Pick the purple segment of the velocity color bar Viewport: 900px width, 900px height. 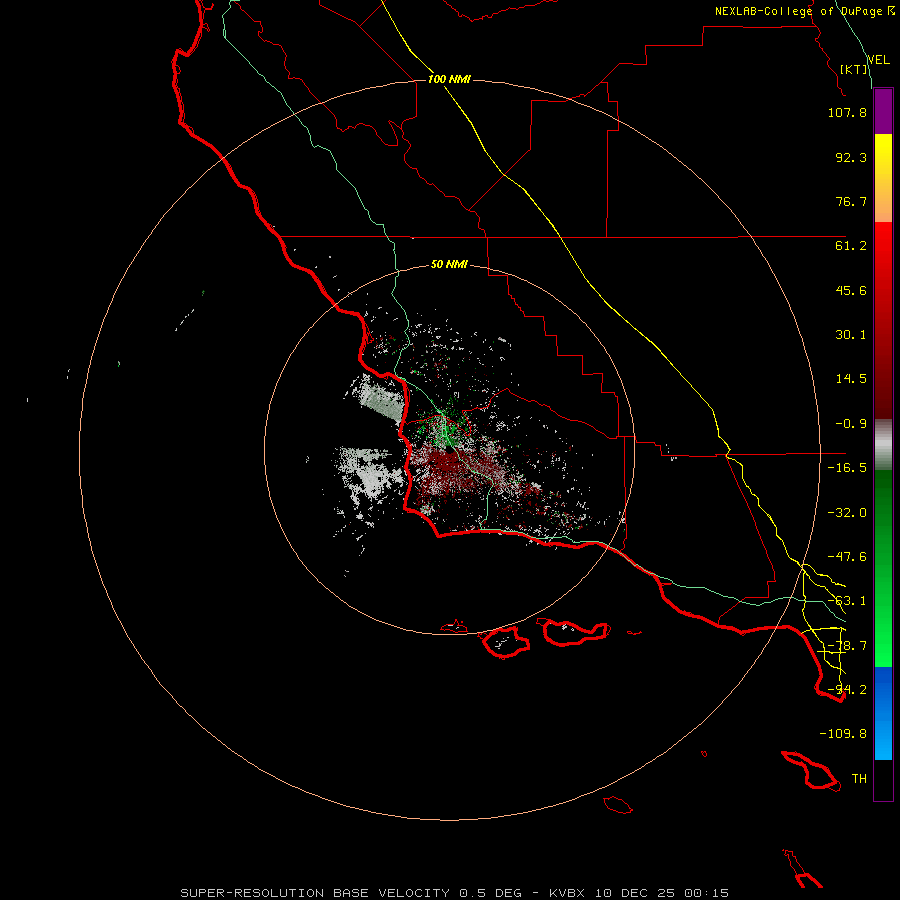click(883, 111)
